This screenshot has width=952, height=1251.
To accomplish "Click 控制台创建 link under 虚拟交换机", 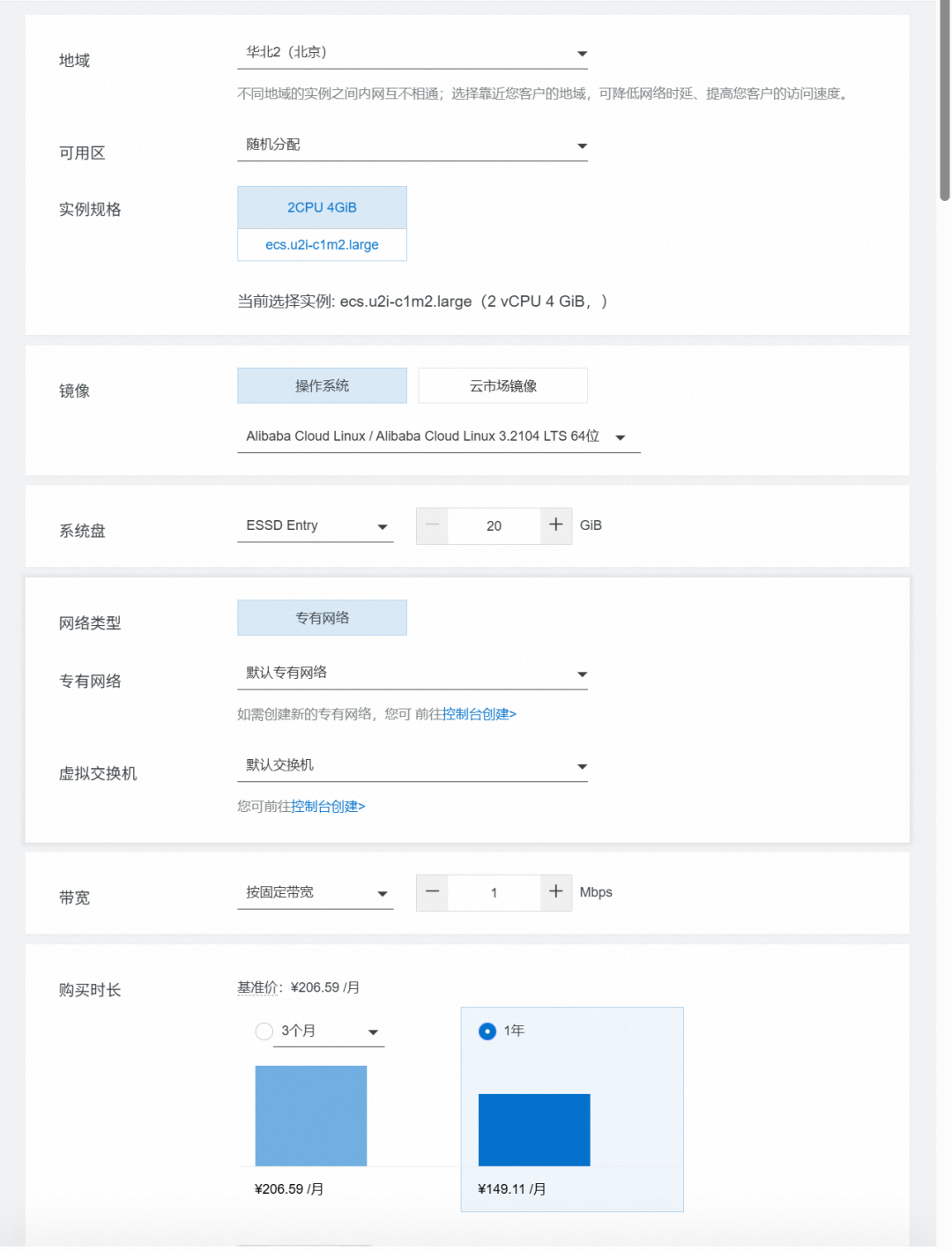I will [328, 807].
